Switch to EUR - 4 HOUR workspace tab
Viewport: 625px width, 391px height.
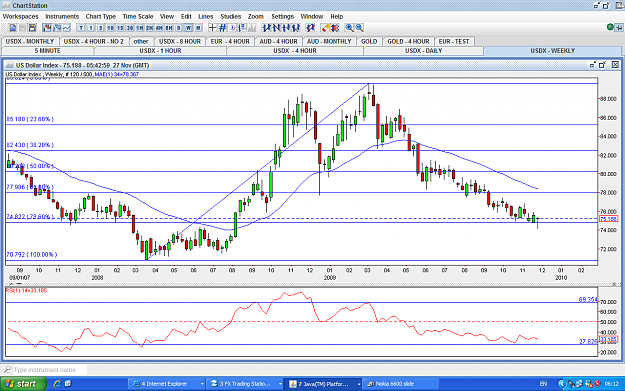pyautogui.click(x=230, y=41)
